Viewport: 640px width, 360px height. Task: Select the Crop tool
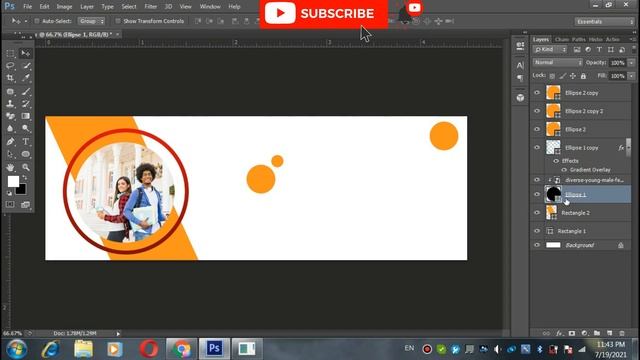[x=10, y=78]
